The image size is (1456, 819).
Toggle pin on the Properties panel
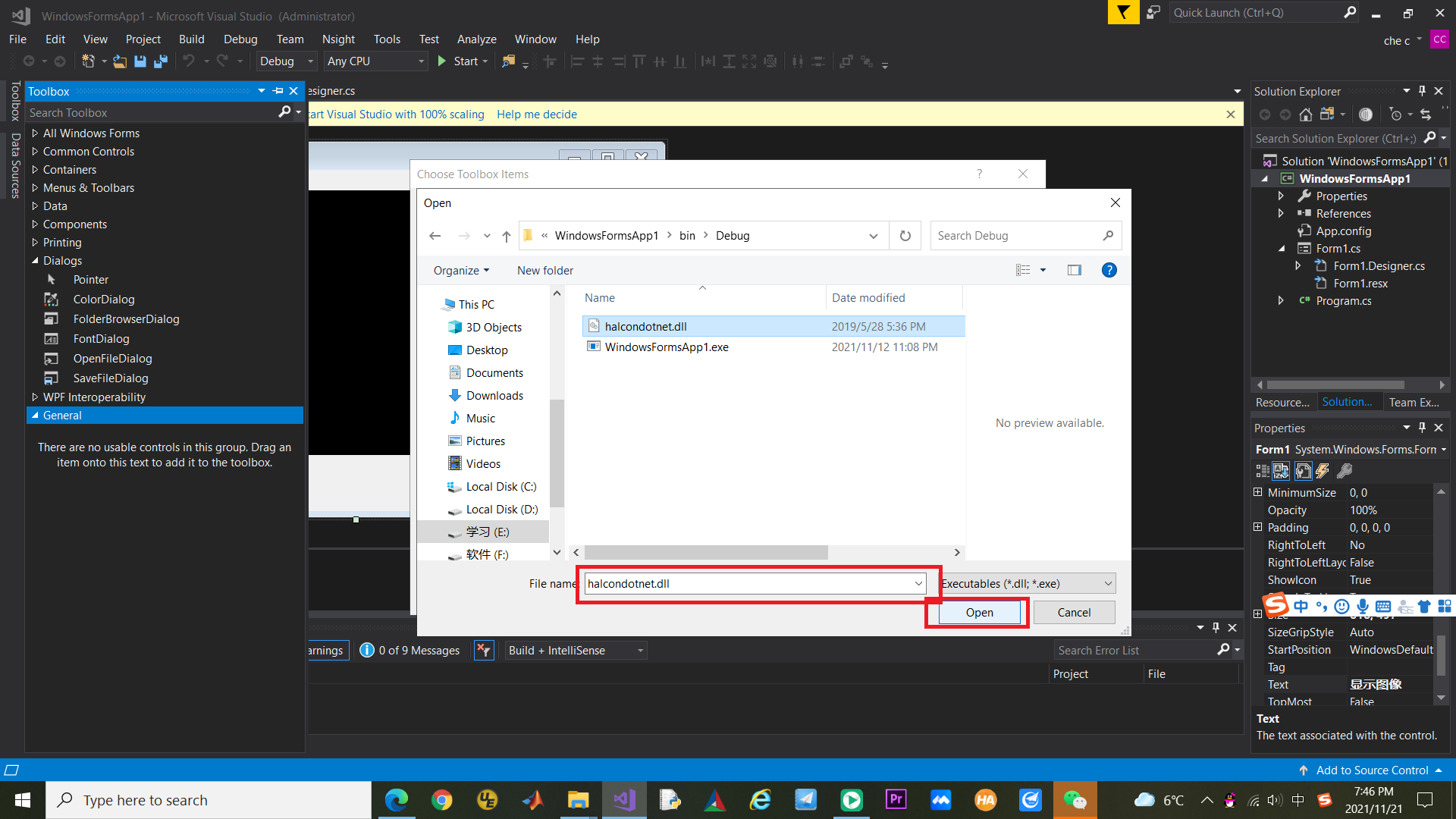[1422, 427]
